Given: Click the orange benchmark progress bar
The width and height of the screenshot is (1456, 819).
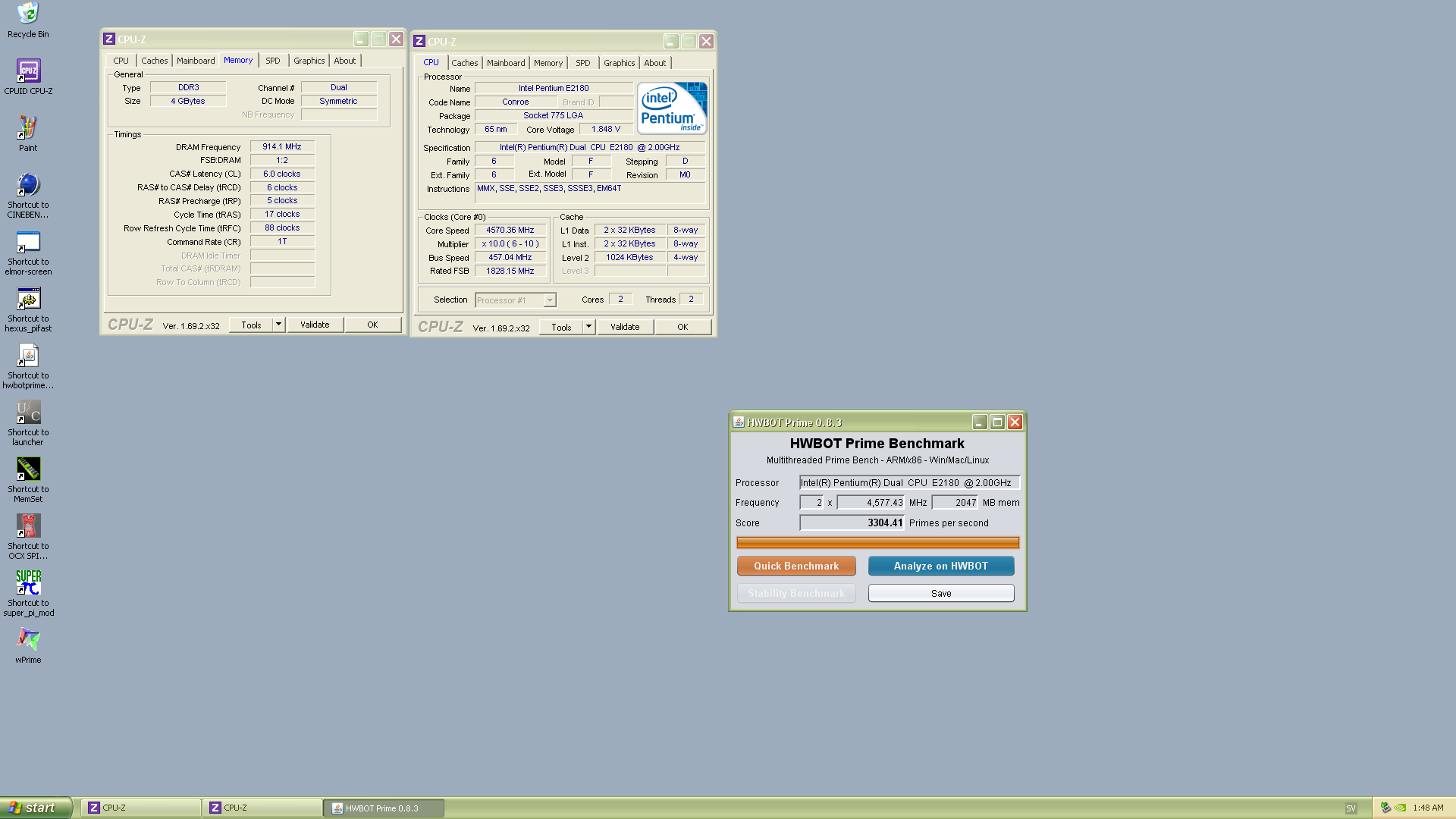Looking at the screenshot, I should tap(877, 542).
